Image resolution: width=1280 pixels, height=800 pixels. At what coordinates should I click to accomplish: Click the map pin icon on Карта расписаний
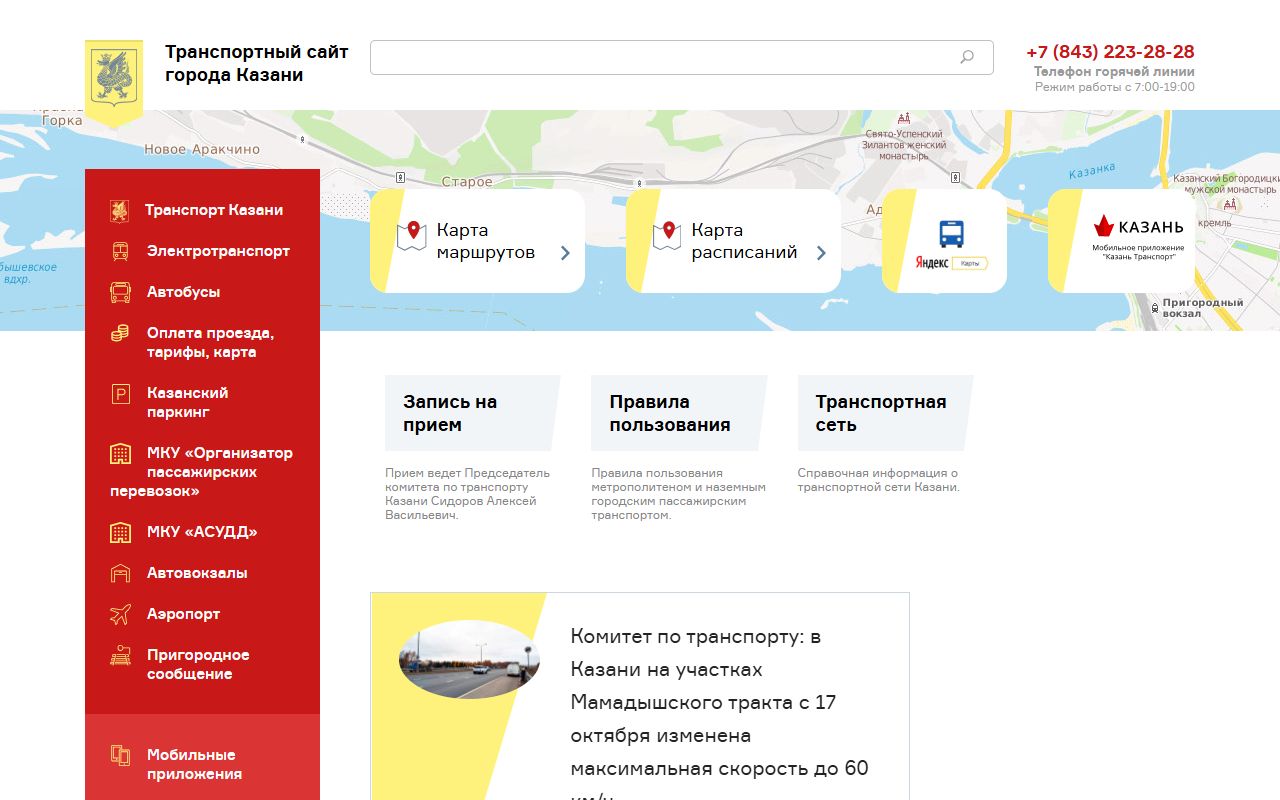(x=667, y=236)
